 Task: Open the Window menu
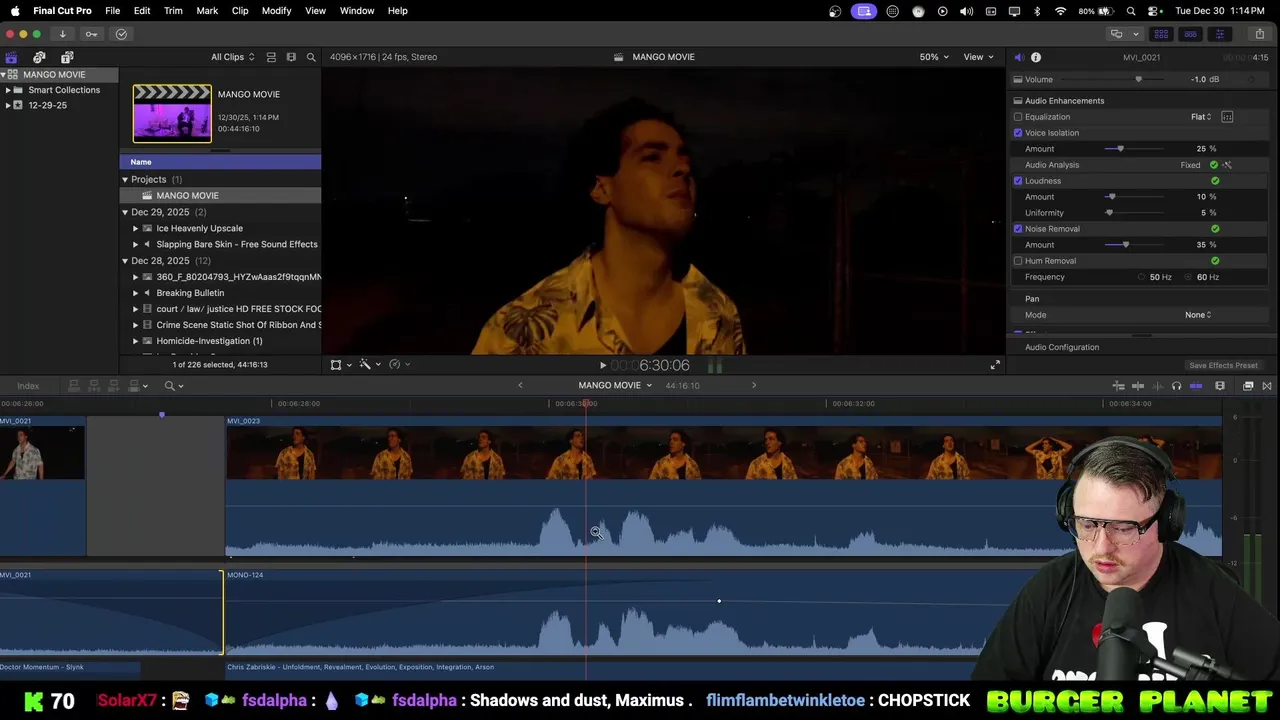357,11
